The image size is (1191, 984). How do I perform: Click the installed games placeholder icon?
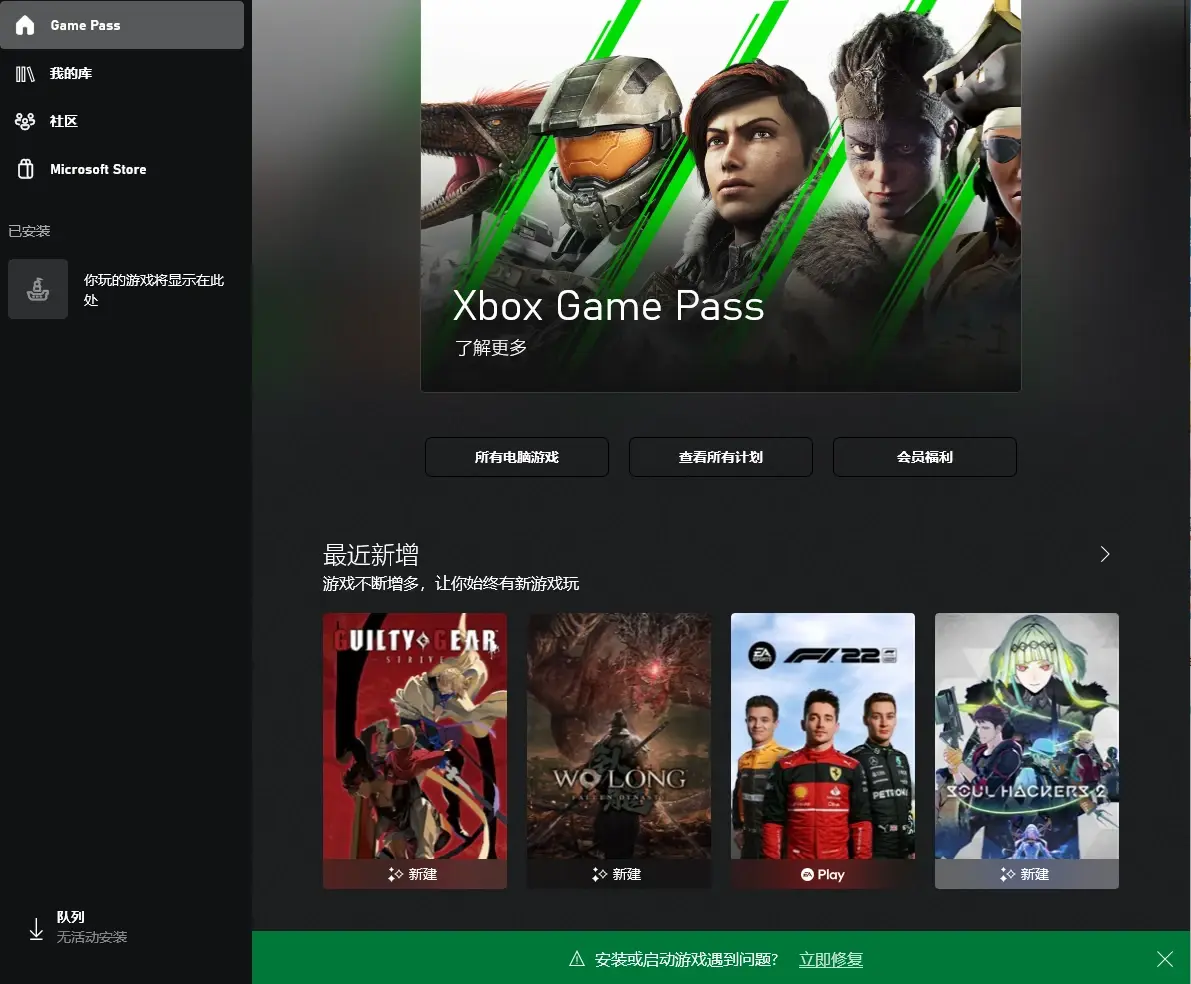click(x=38, y=290)
